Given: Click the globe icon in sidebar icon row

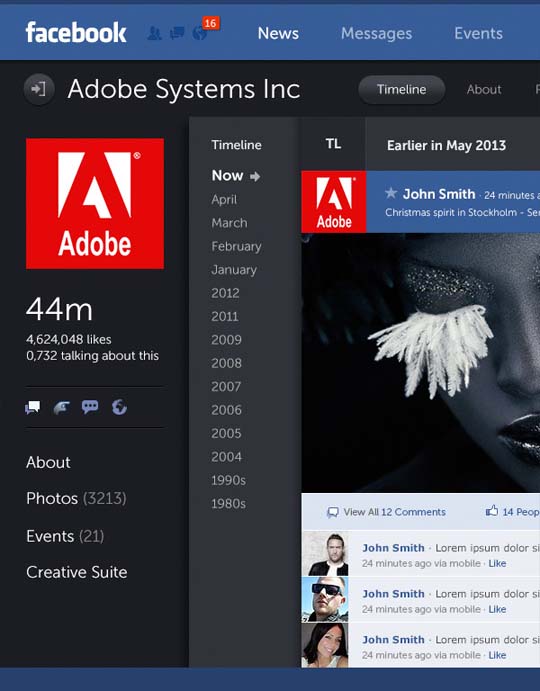Looking at the screenshot, I should [x=119, y=407].
